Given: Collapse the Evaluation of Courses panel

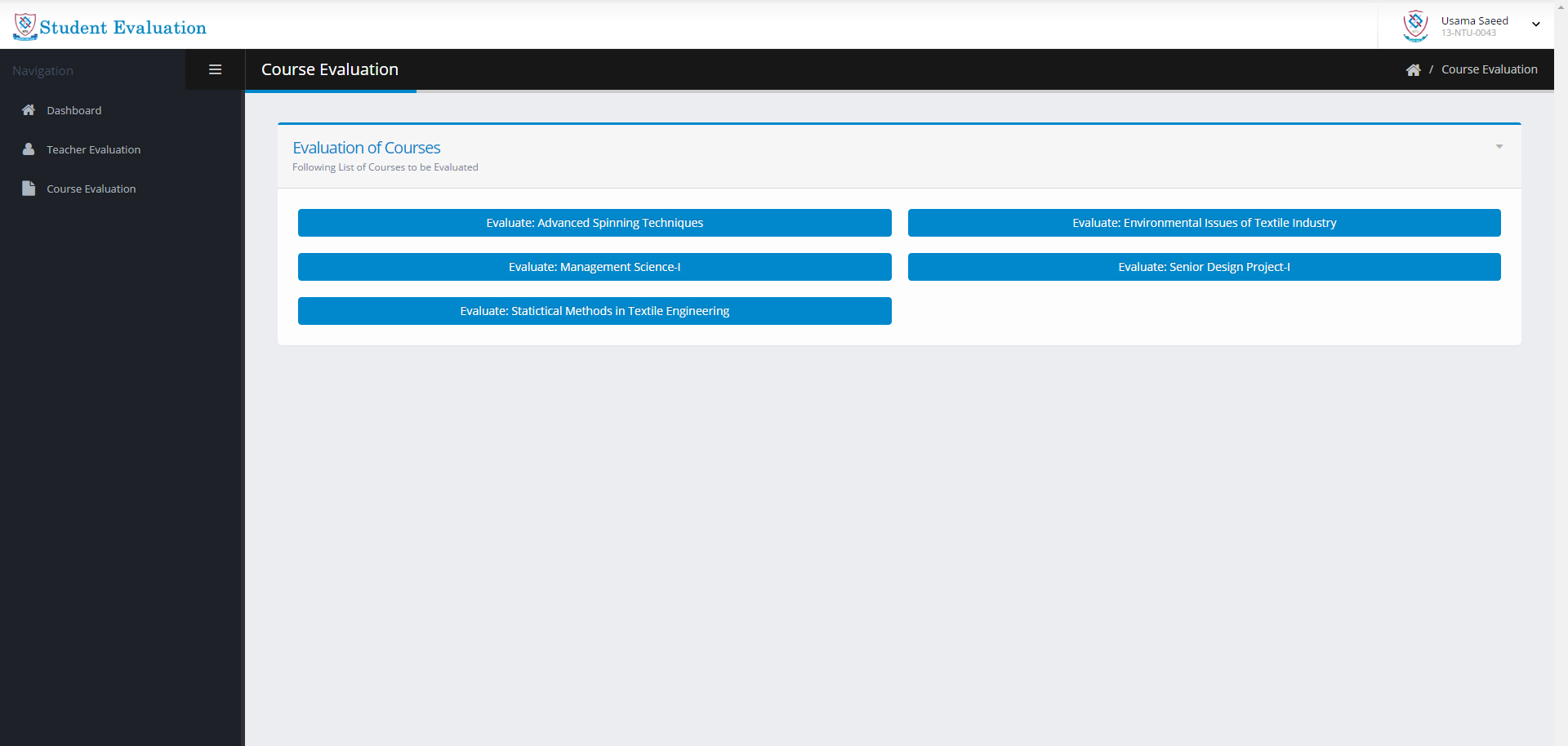Looking at the screenshot, I should [1499, 147].
